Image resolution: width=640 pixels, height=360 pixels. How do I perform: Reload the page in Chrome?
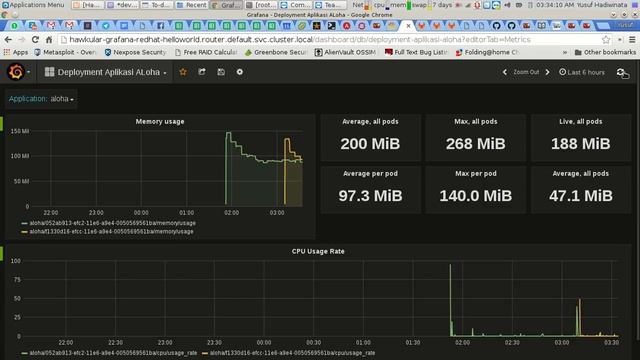tap(35, 40)
